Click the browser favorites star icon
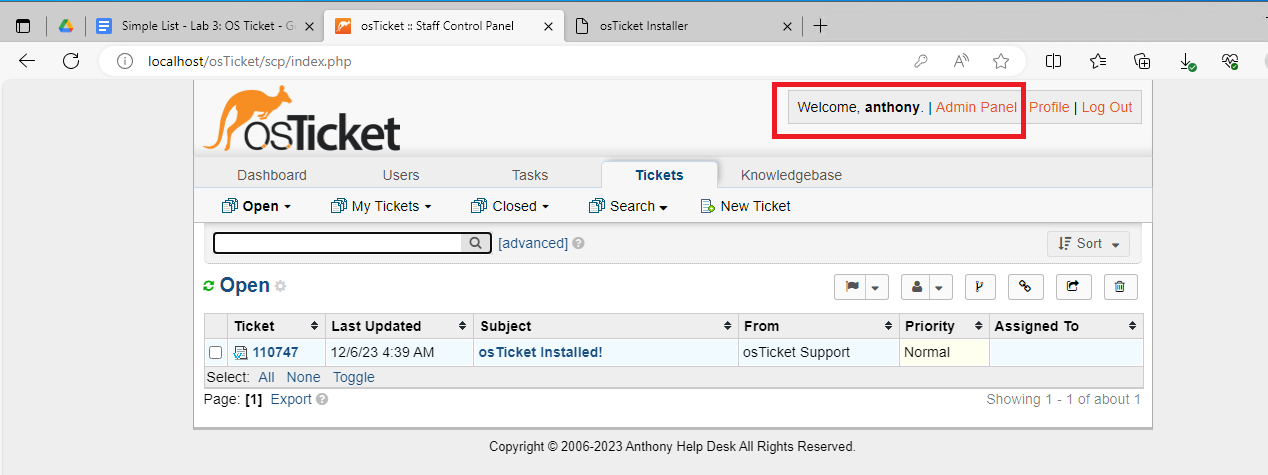 1001,61
